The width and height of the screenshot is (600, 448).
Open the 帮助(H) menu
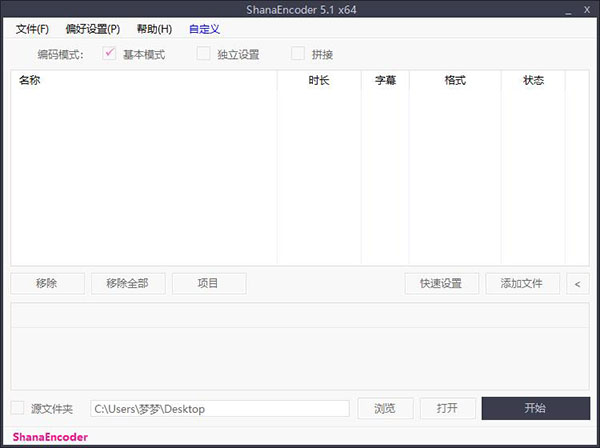tap(154, 29)
